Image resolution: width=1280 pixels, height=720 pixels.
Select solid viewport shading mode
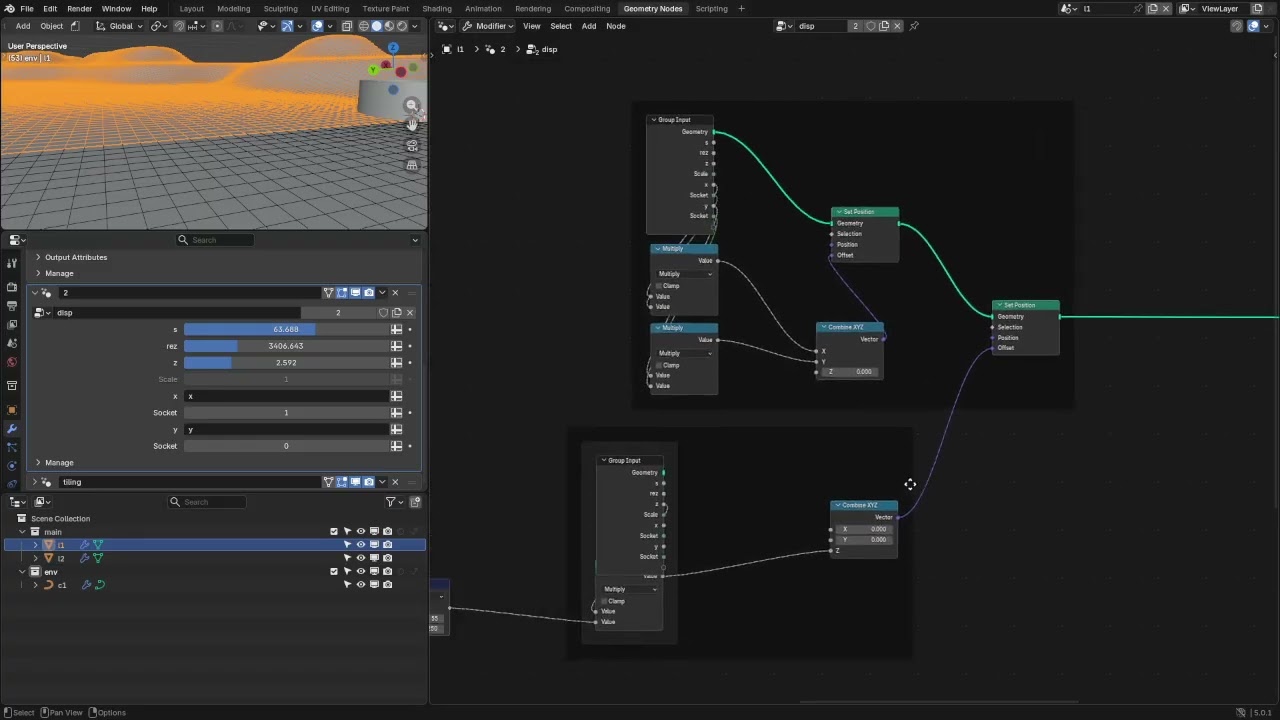click(x=377, y=26)
